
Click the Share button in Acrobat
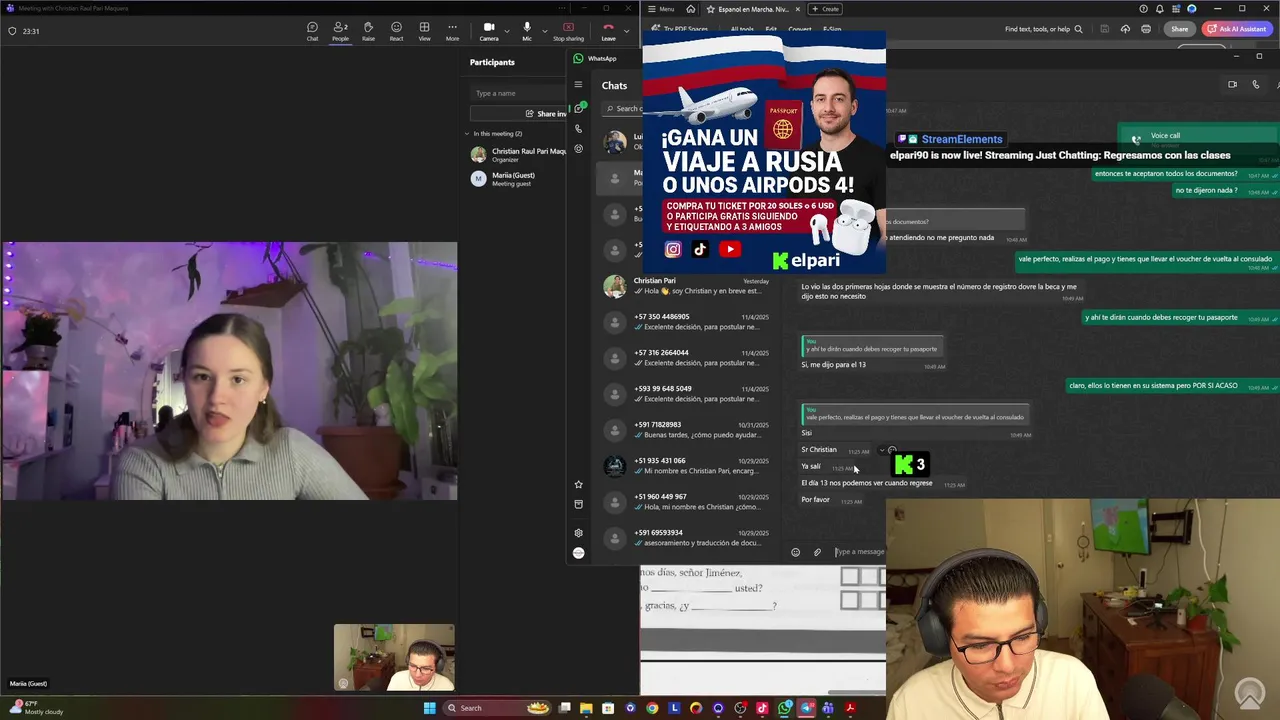[x=1180, y=29]
